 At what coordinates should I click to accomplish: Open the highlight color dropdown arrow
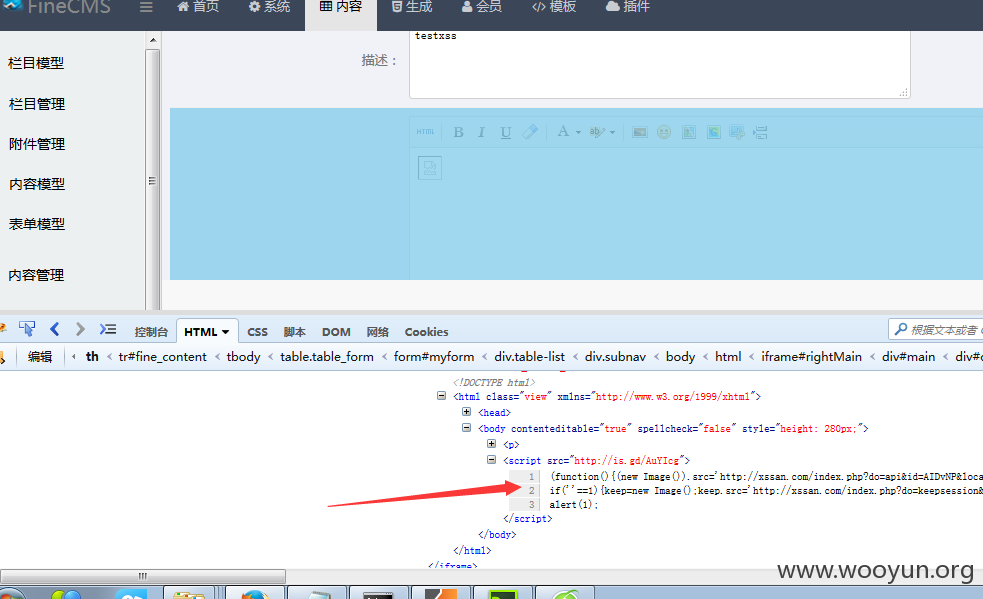click(612, 132)
